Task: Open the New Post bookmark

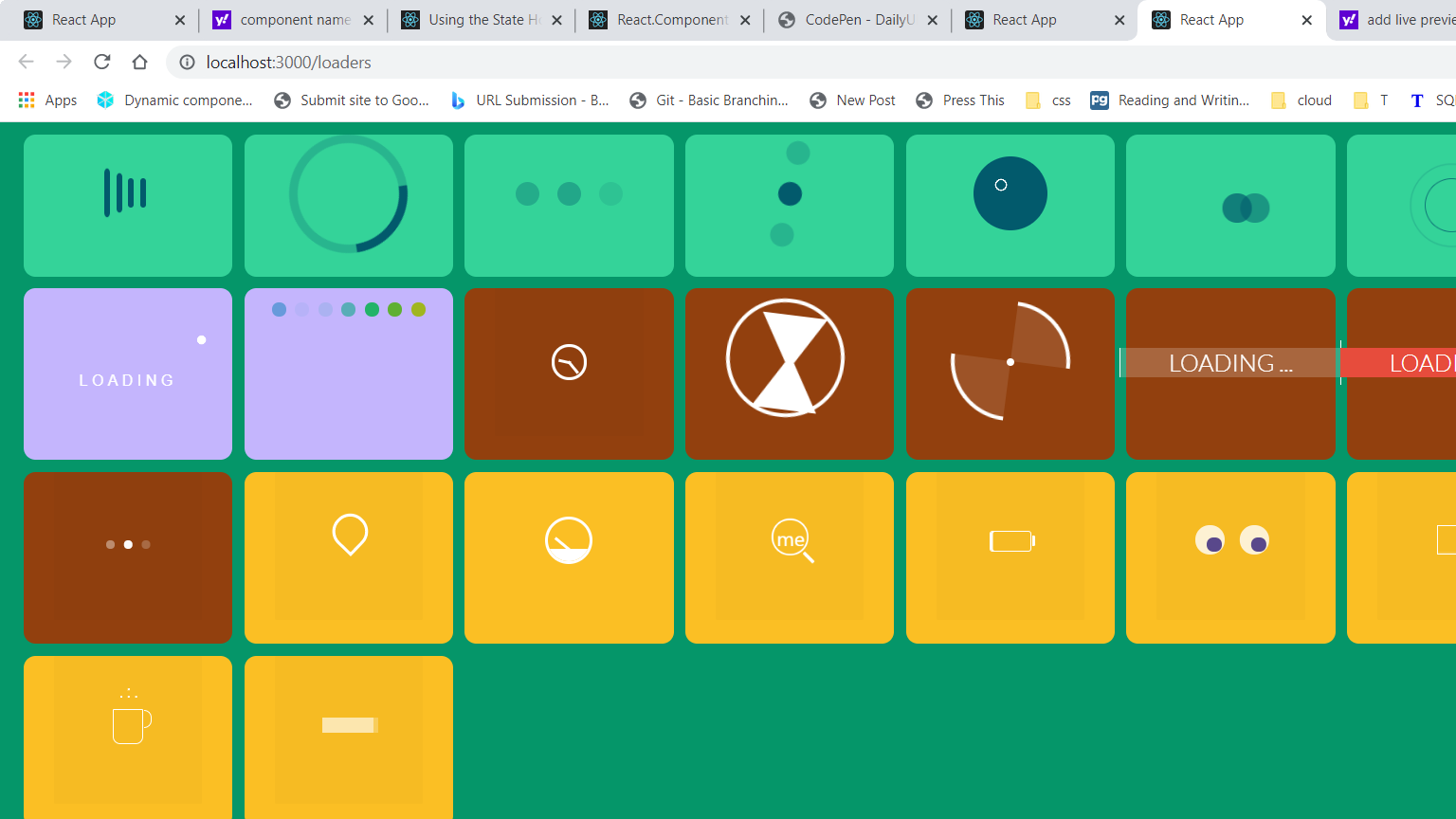Action: click(852, 100)
